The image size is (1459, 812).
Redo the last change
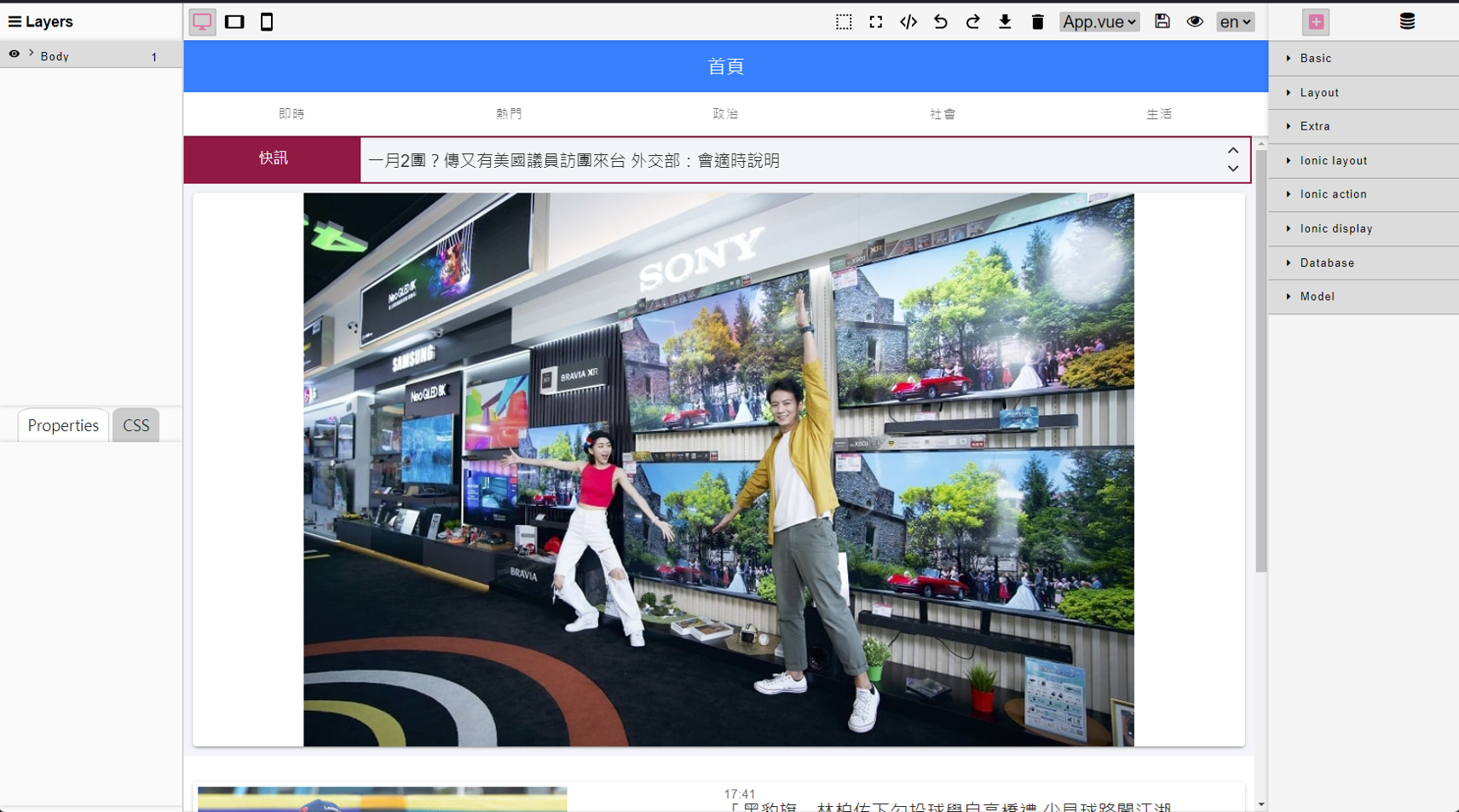pos(973,22)
